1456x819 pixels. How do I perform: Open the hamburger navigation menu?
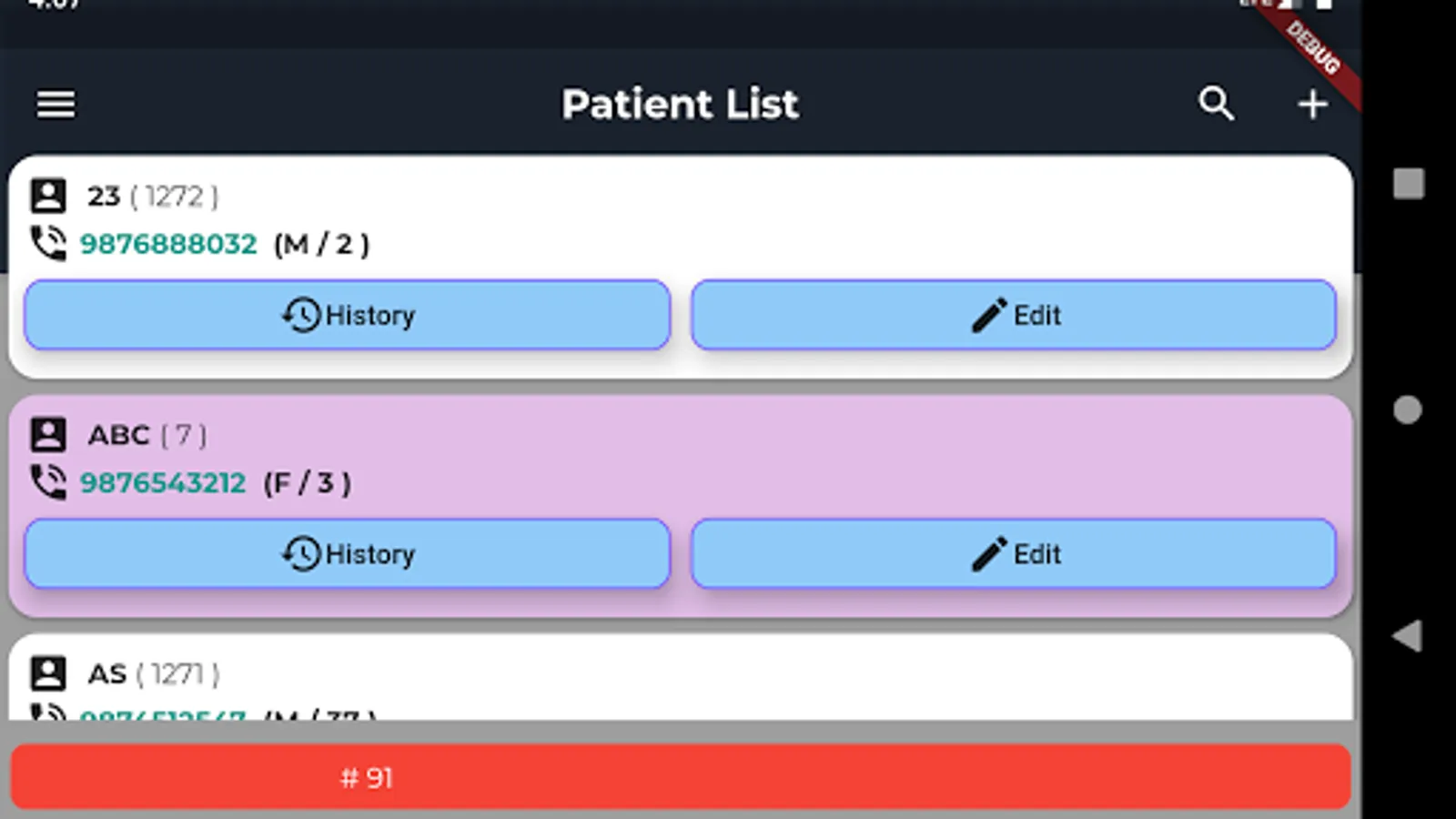tap(56, 104)
